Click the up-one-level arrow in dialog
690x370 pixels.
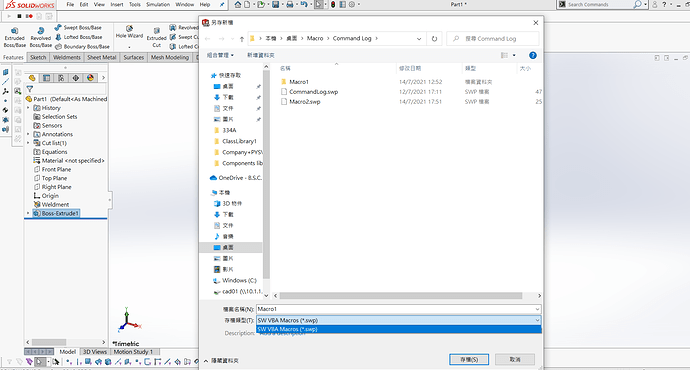click(x=242, y=39)
